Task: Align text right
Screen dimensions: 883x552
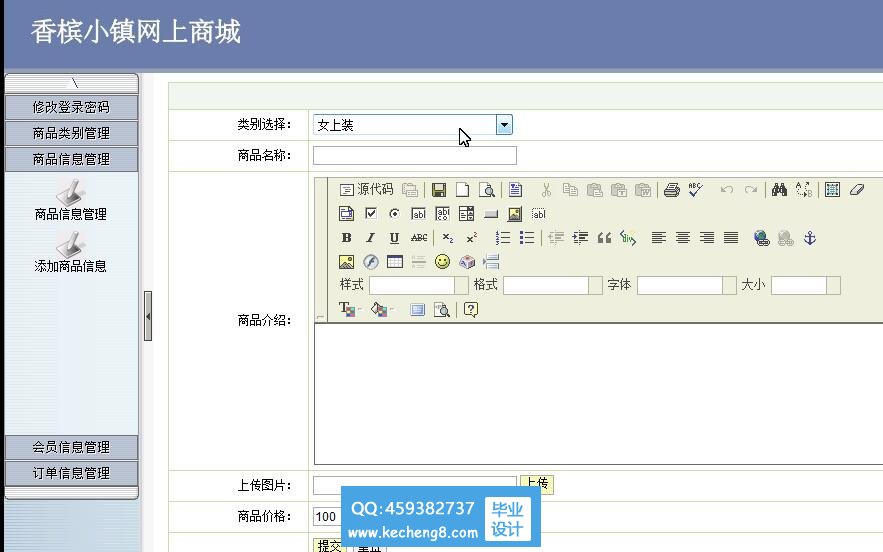Action: click(x=707, y=238)
